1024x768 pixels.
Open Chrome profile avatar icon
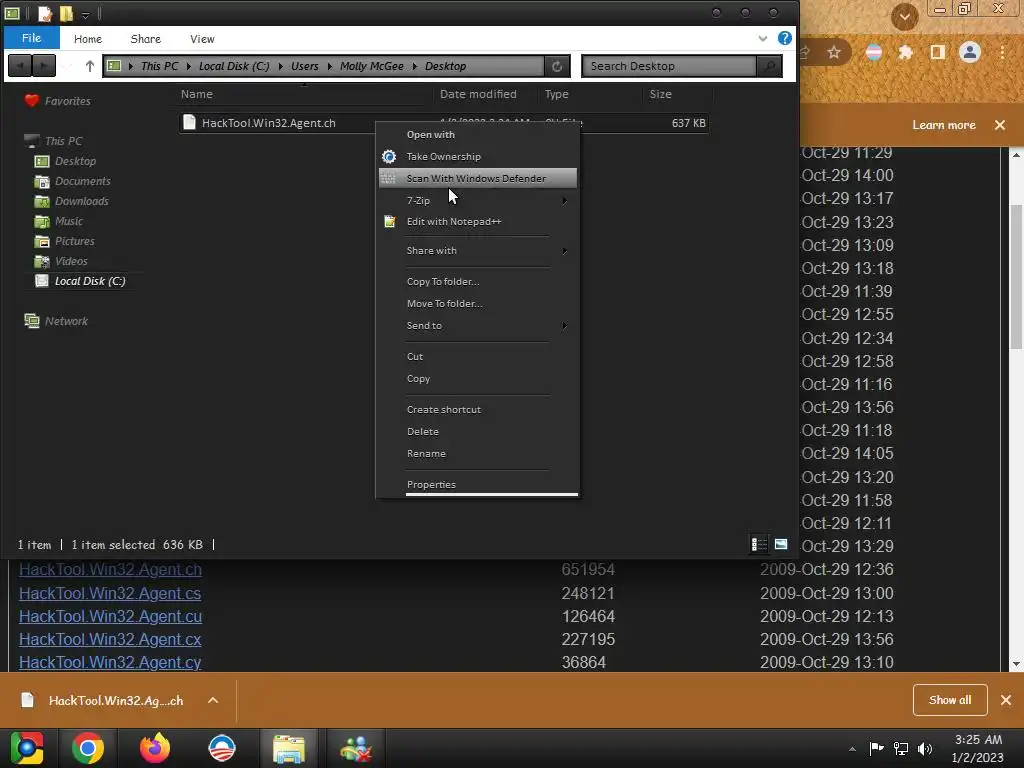point(970,52)
